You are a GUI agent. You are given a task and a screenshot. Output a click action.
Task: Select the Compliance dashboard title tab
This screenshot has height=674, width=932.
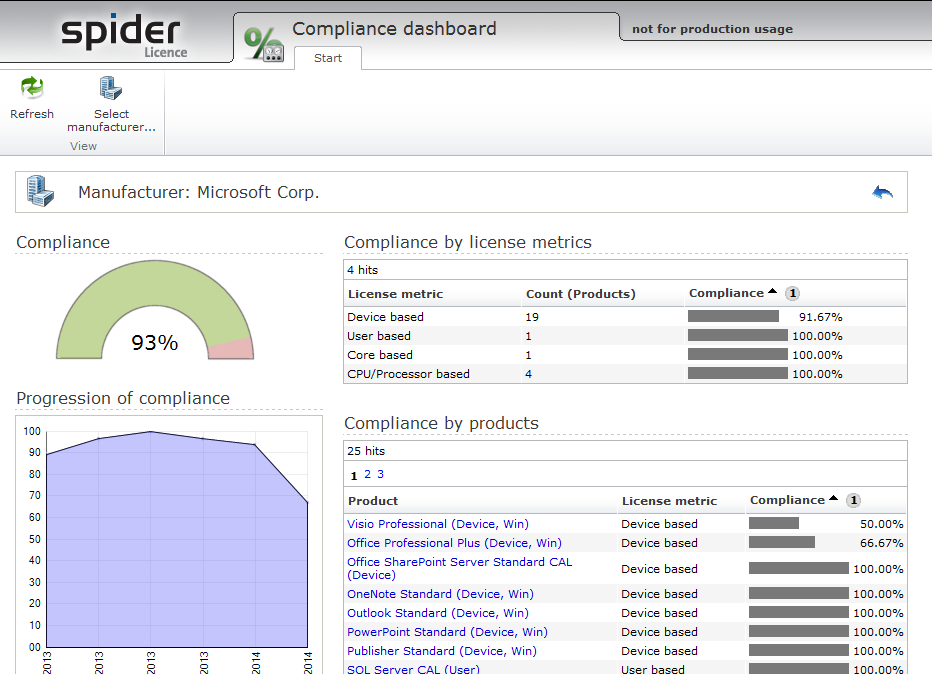[x=394, y=28]
